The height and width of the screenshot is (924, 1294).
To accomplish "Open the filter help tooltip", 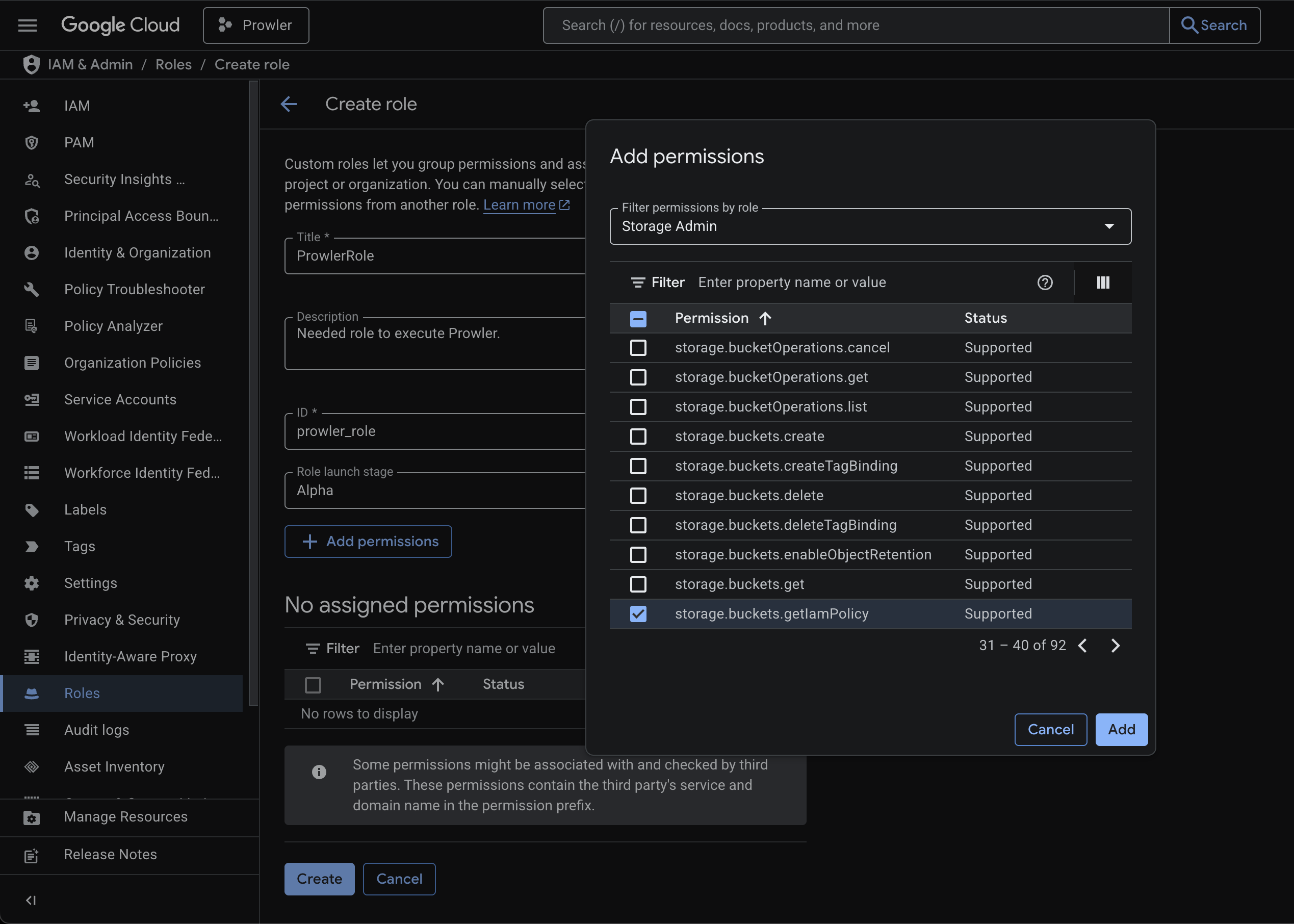I will 1045,282.
